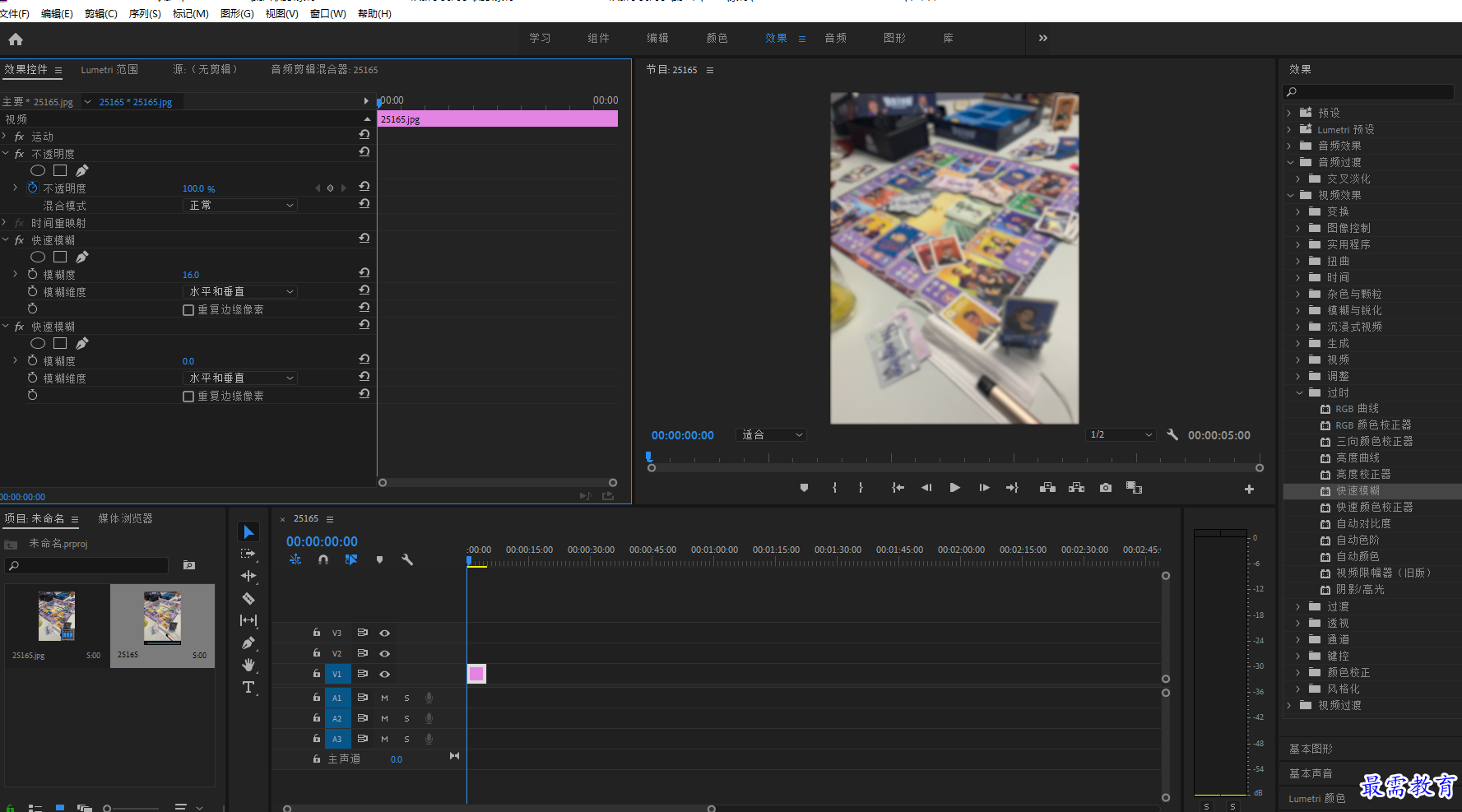Screen dimensions: 1462x812
Task: Expand the 视频过渡 folder
Action: point(1289,705)
